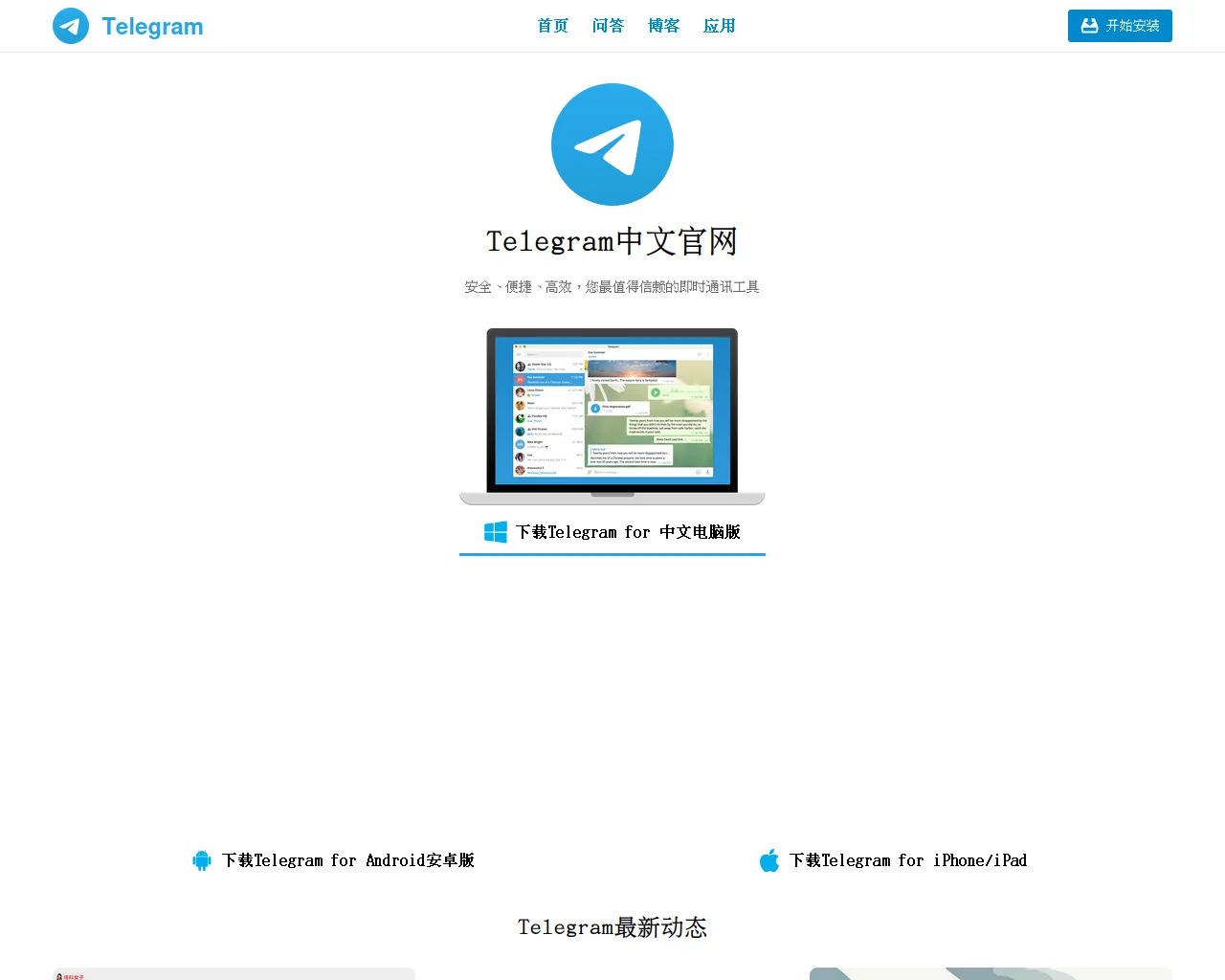Download Telegram for Android安卓版
Screen dimensions: 1225x980
coord(334,860)
